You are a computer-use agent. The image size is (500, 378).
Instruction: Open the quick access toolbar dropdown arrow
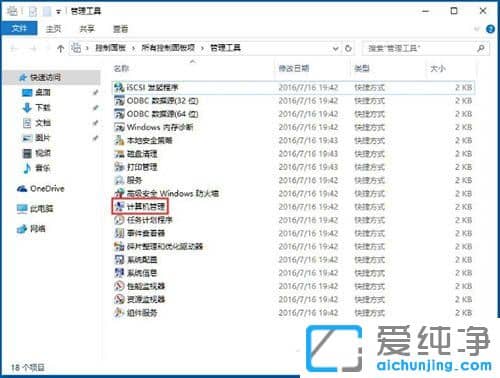pyautogui.click(x=58, y=12)
